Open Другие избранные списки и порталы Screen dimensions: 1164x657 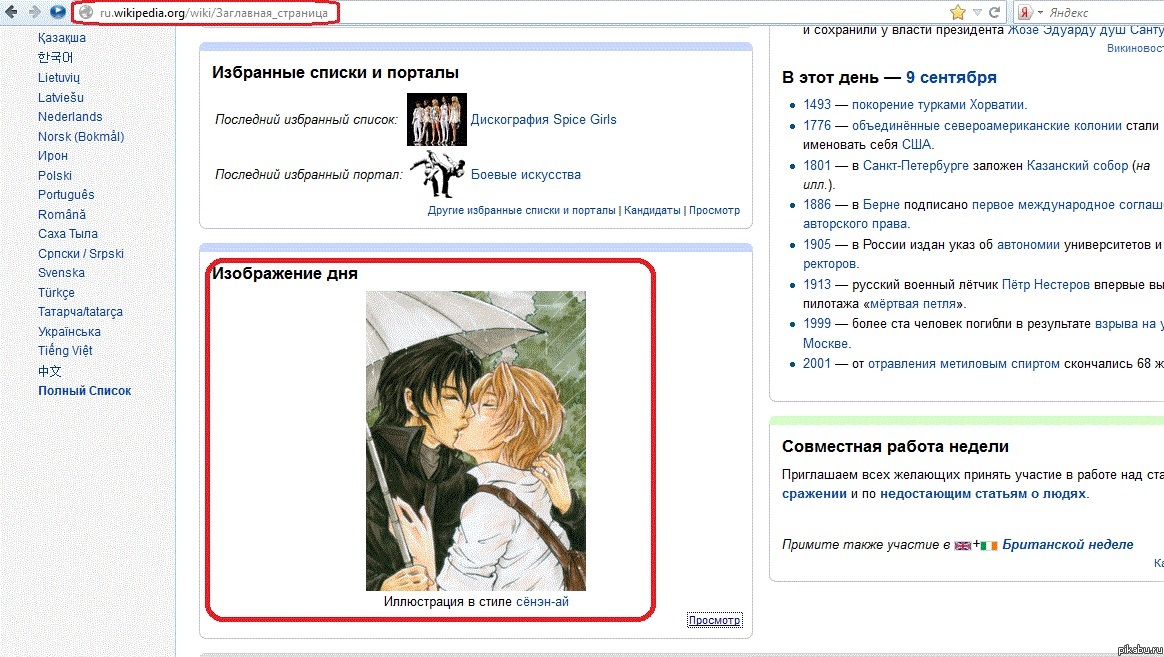(522, 210)
